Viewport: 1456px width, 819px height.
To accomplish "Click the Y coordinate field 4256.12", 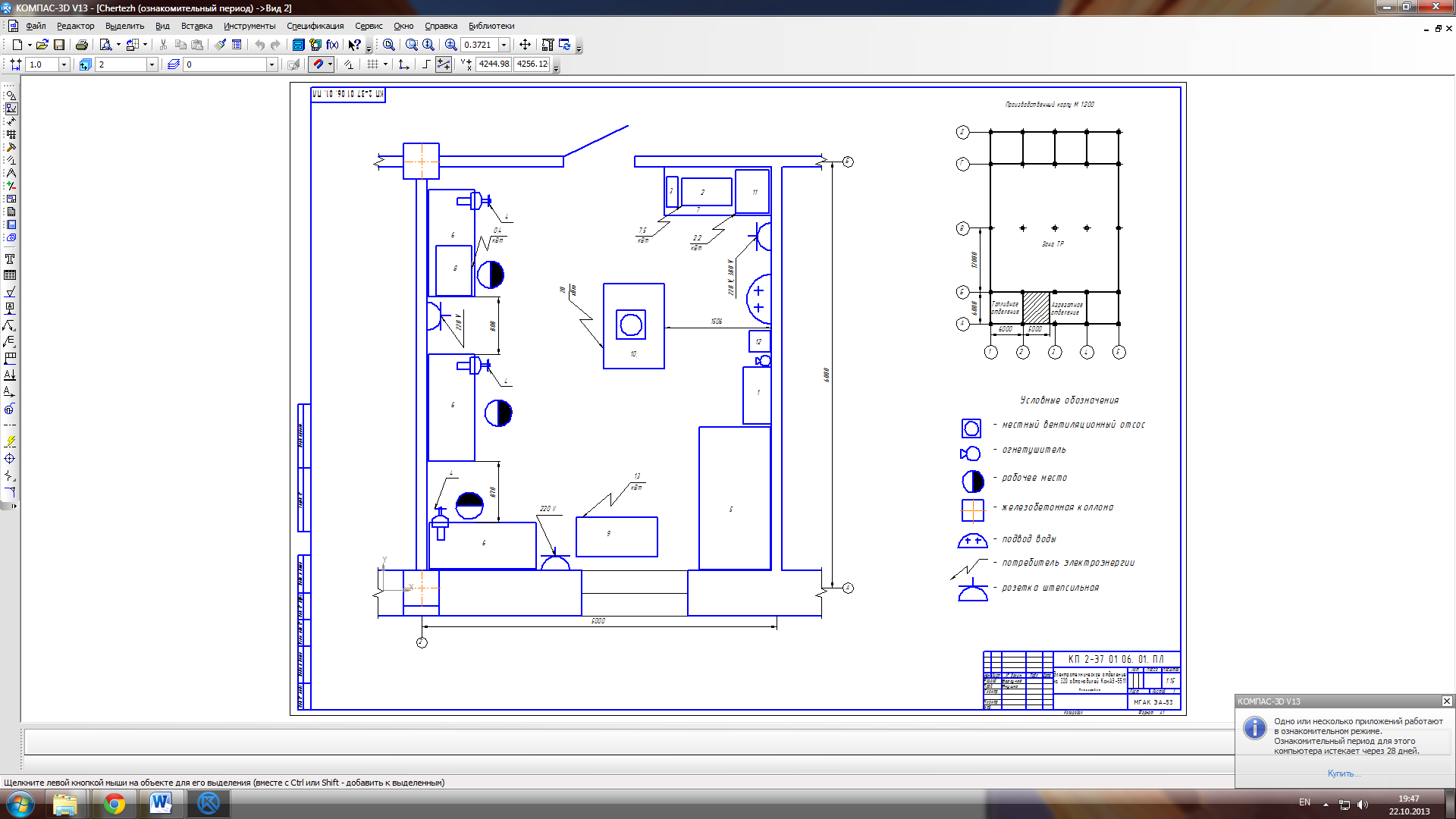I will click(532, 64).
